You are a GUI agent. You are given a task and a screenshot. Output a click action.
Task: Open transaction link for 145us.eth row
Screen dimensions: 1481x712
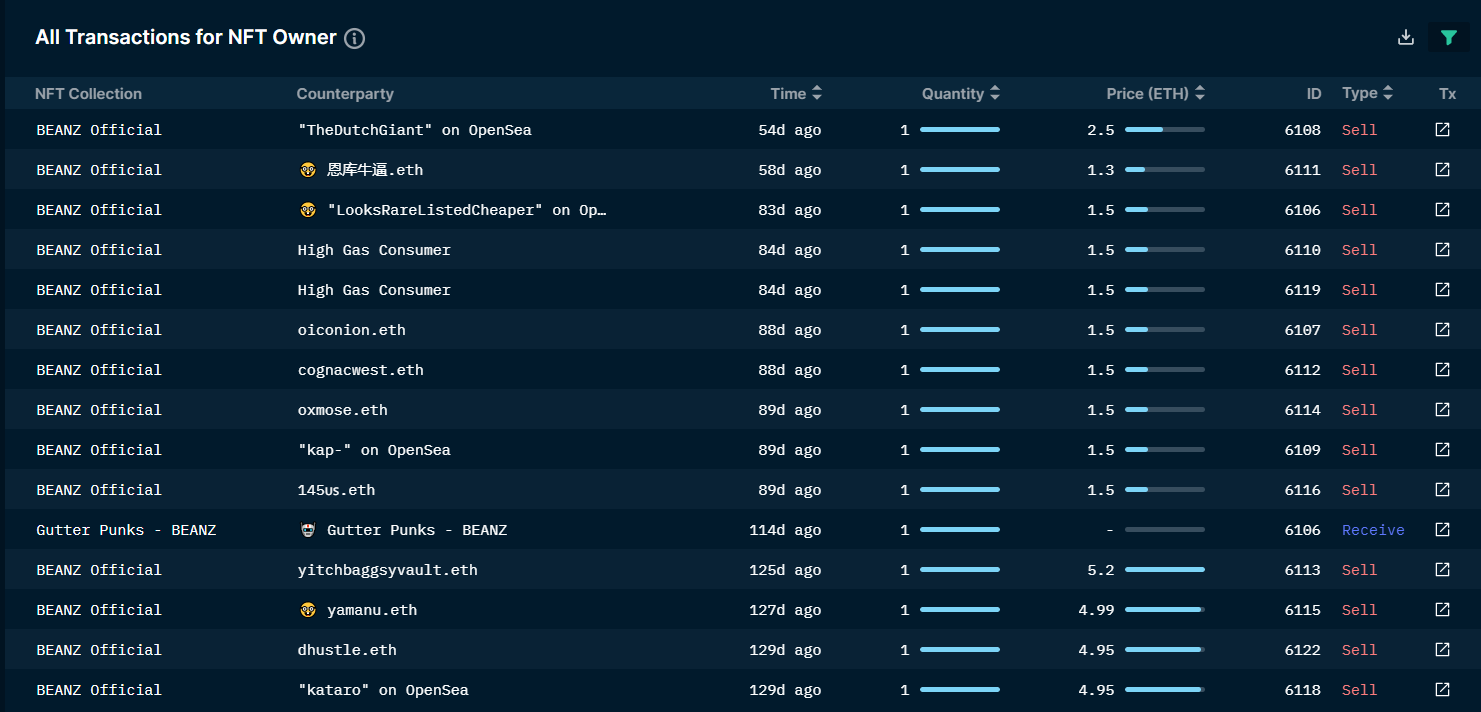click(1442, 490)
